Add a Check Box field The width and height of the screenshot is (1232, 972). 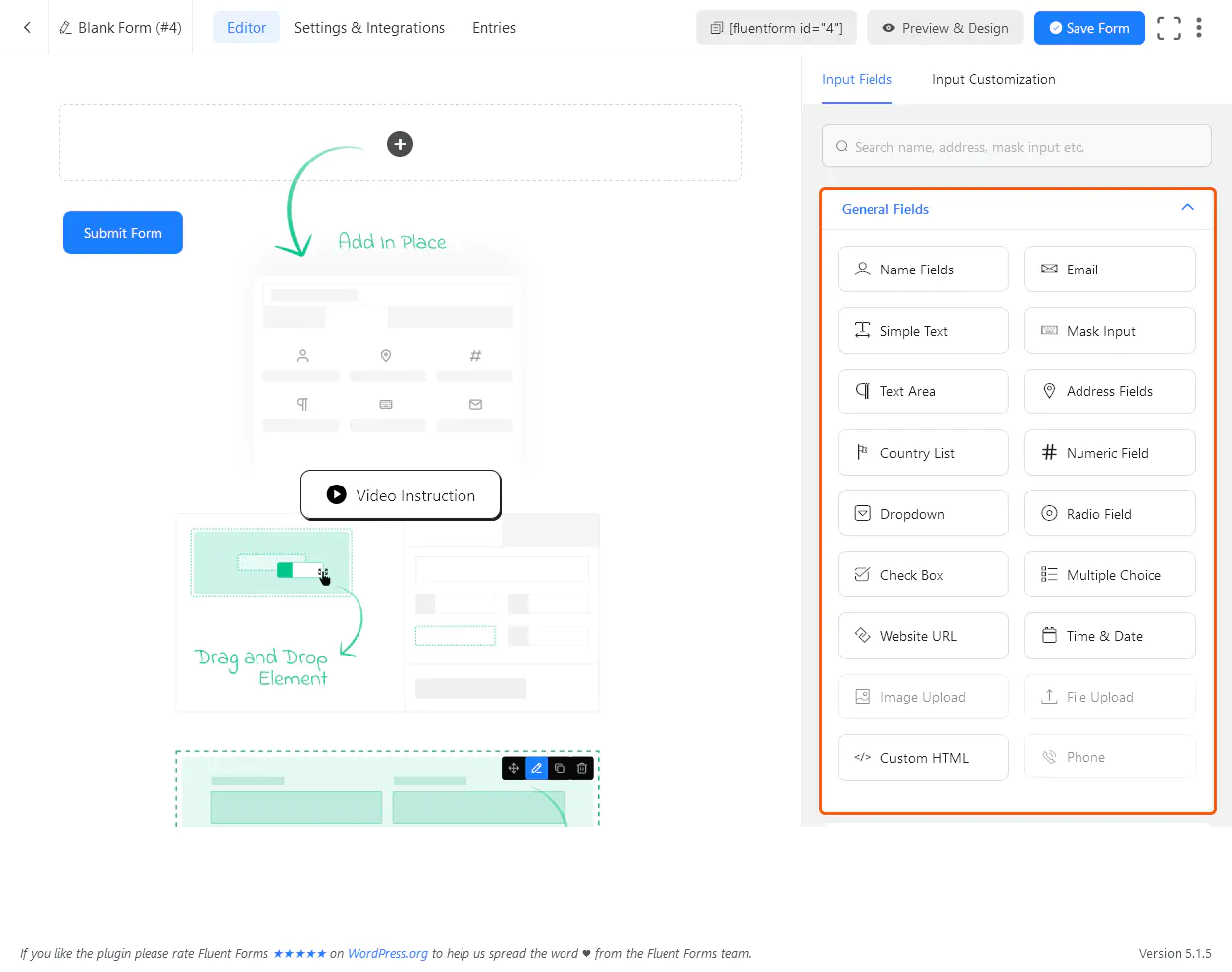click(x=923, y=575)
